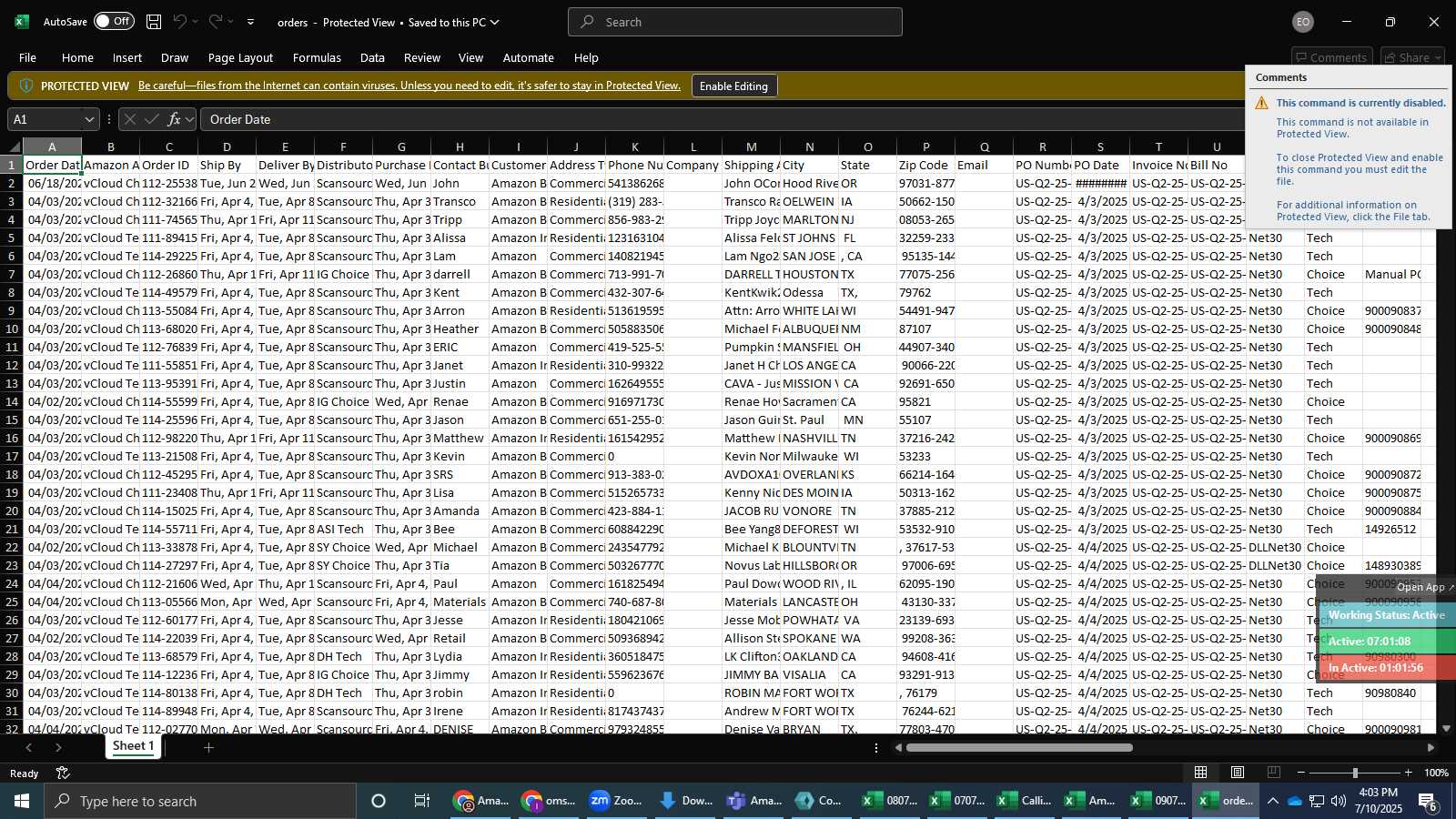Click the horizontal scroll right arrow
This screenshot has height=819, width=1456.
pyautogui.click(x=1431, y=748)
